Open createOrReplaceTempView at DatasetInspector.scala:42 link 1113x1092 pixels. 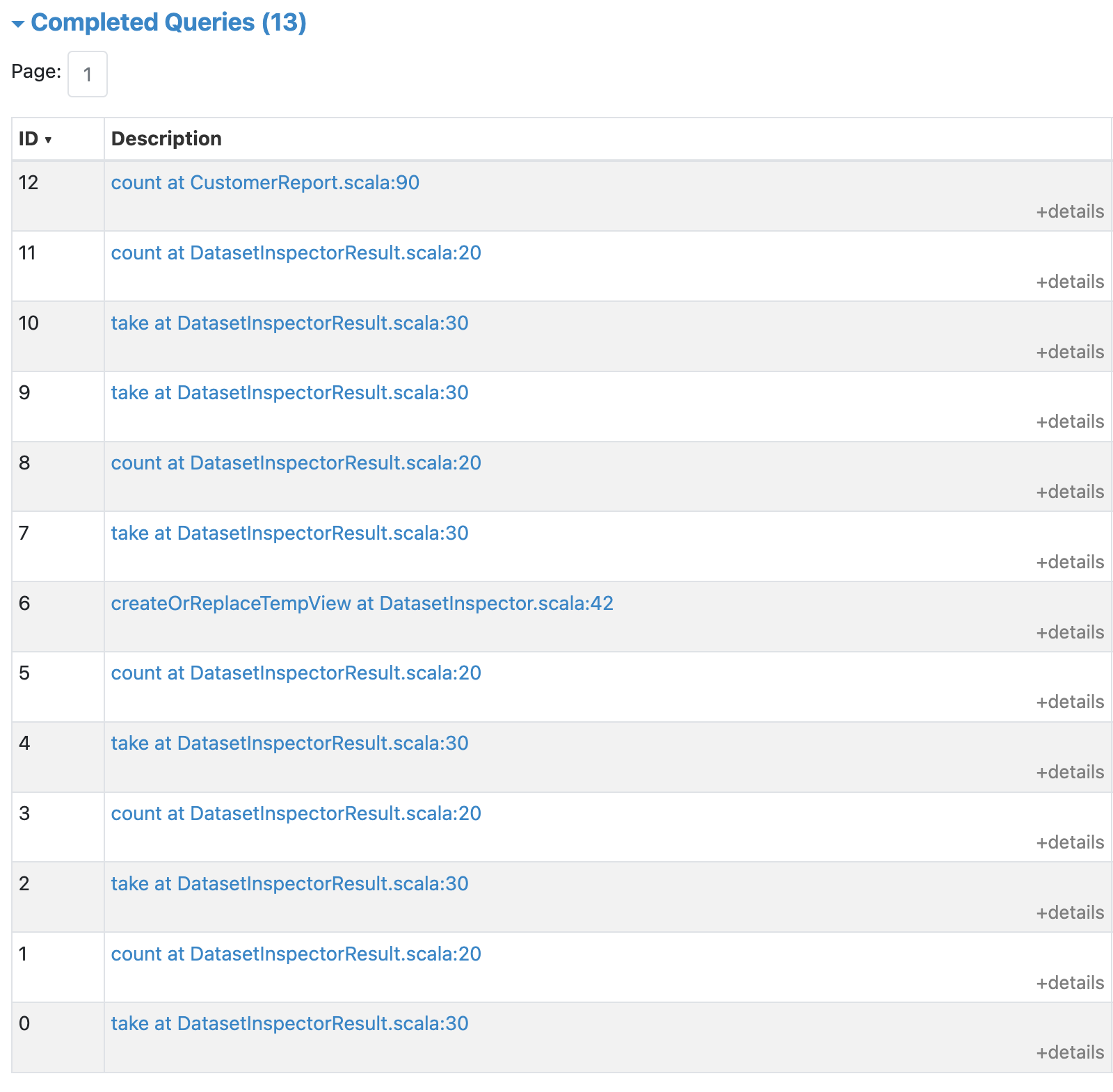pyautogui.click(x=362, y=603)
